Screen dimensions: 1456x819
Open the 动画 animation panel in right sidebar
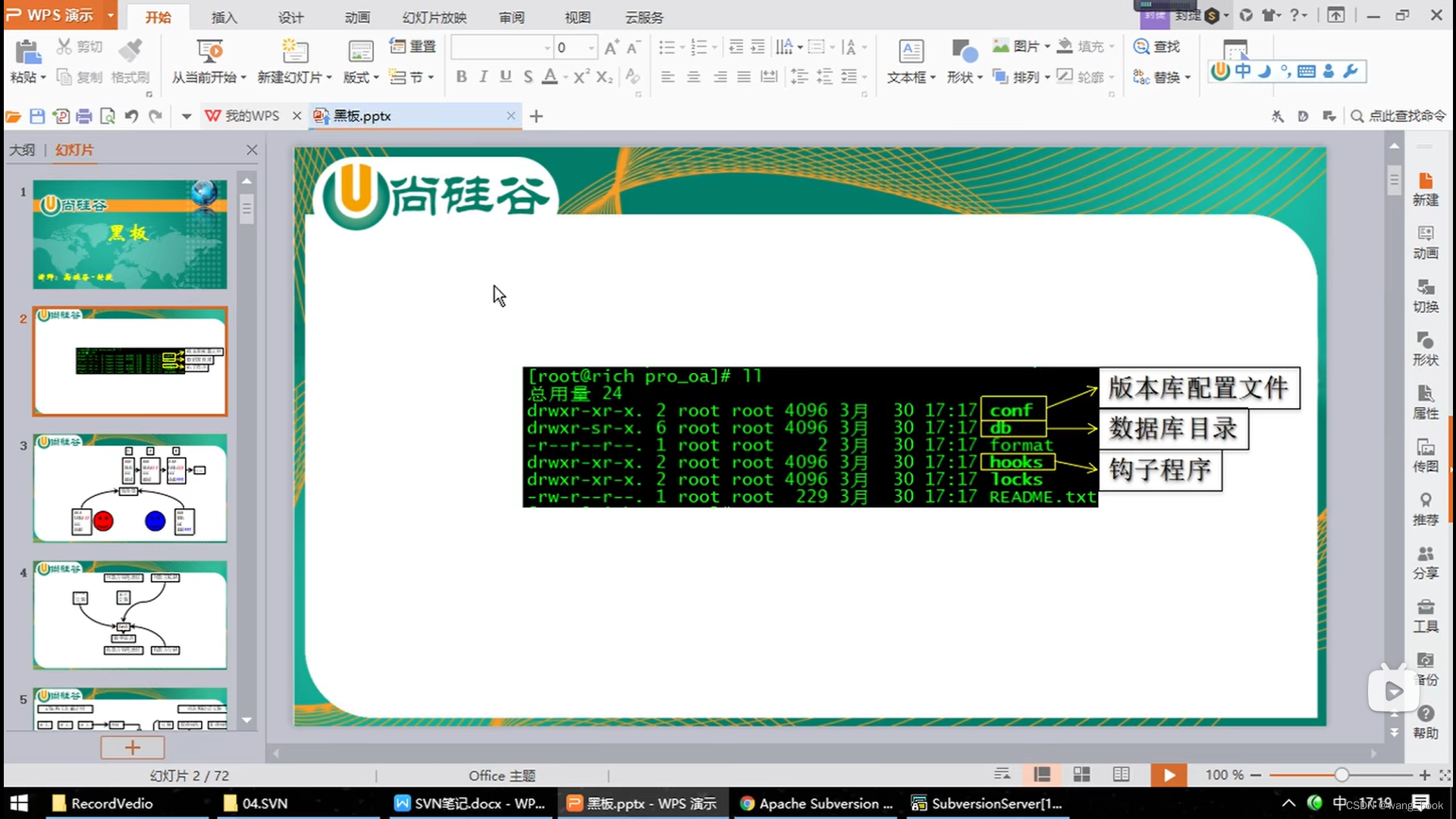1426,243
